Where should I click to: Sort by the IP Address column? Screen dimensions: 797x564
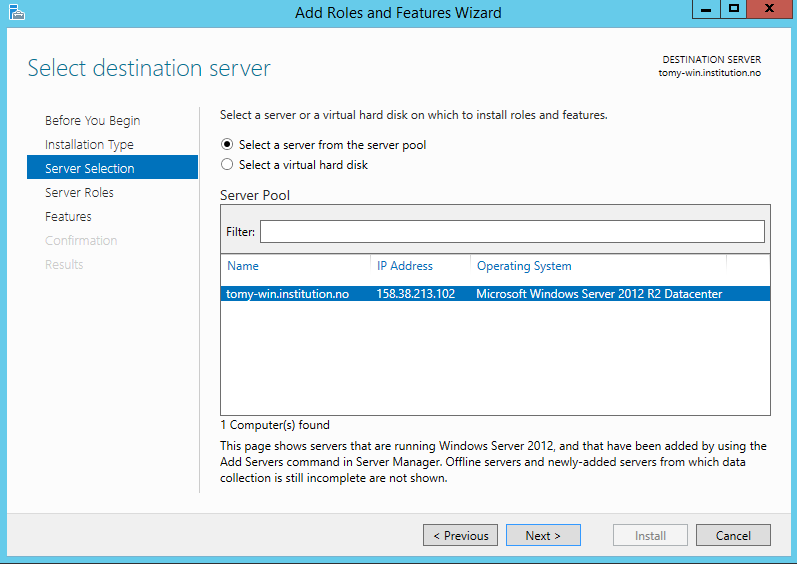pos(405,266)
